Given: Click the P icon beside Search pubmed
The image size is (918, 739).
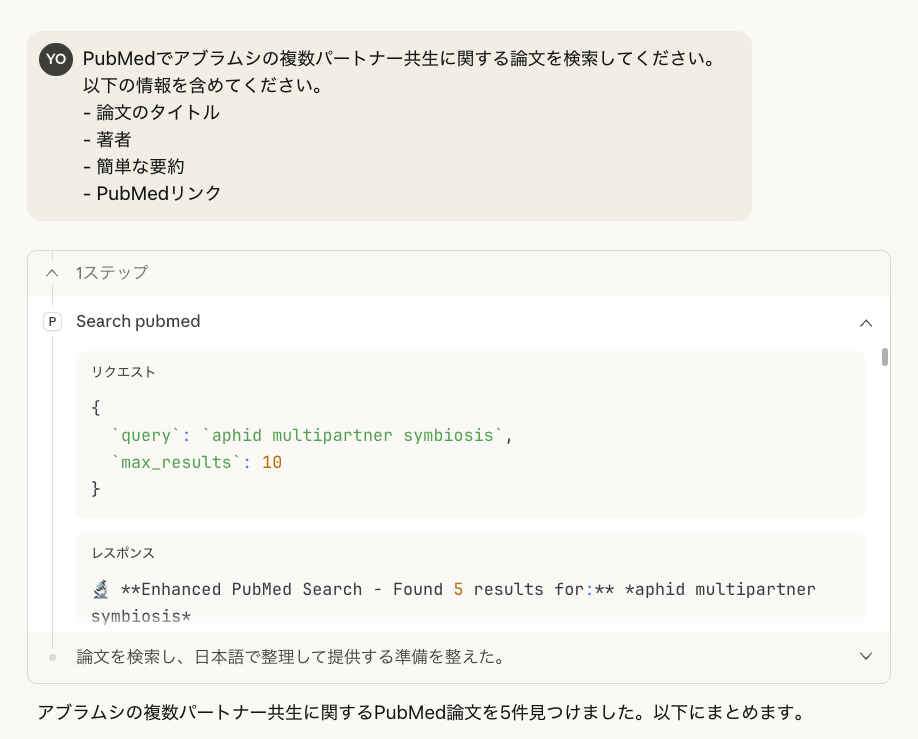Looking at the screenshot, I should 52,322.
